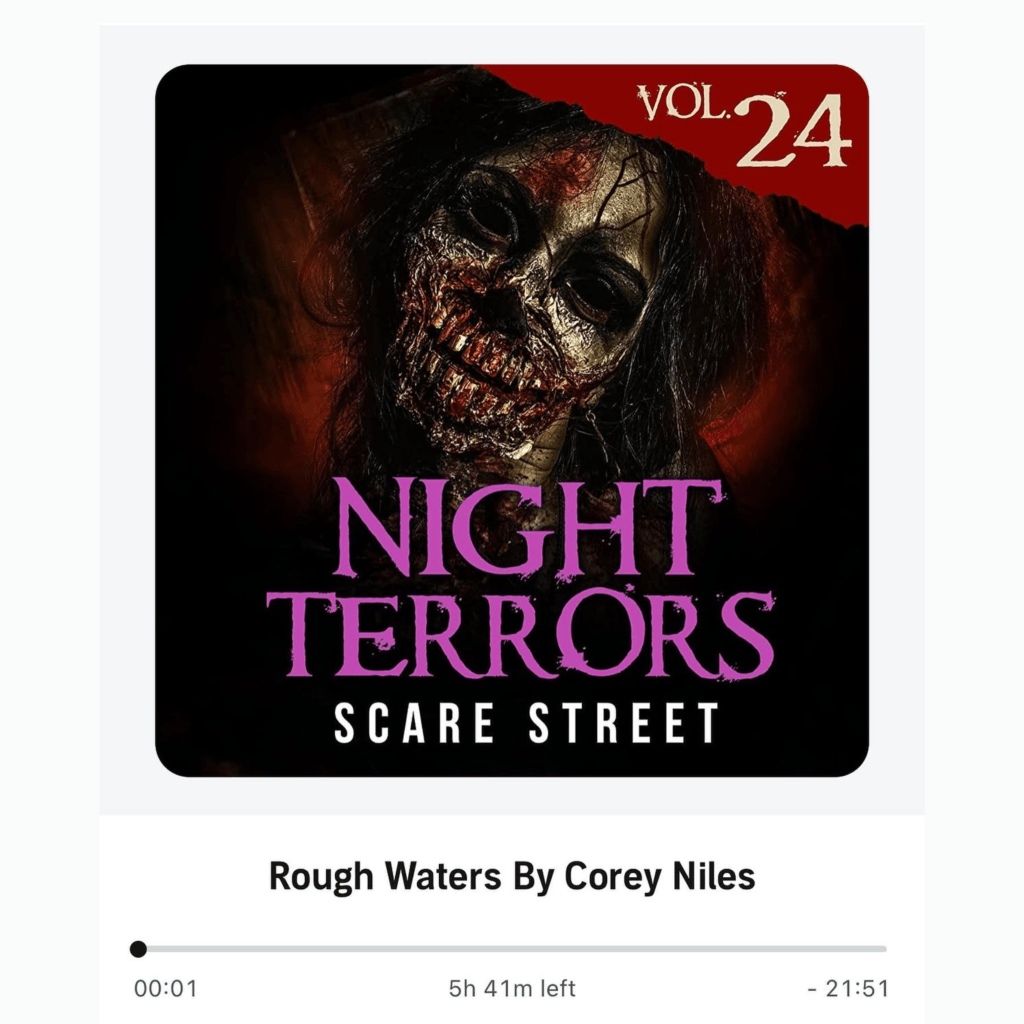Toggle the -21:51 remaining chapter time display
This screenshot has height=1024, width=1024.
click(x=848, y=989)
